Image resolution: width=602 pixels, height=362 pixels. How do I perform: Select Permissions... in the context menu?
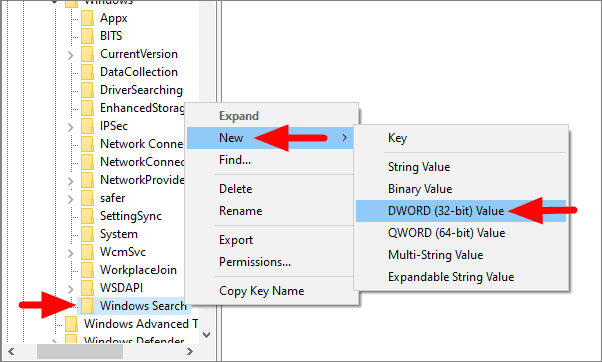tap(255, 262)
